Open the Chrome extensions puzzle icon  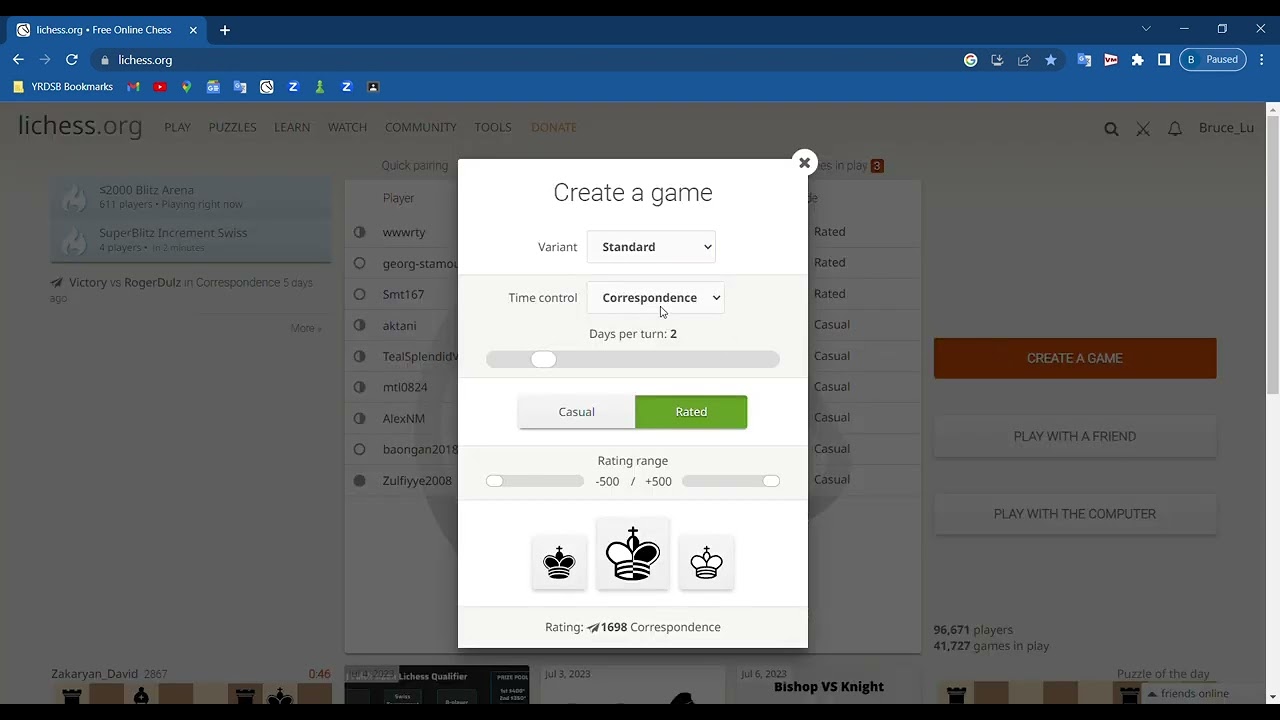tap(1137, 60)
